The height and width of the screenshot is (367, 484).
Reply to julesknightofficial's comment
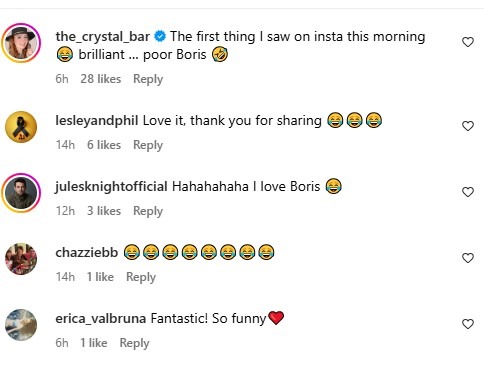(x=148, y=211)
